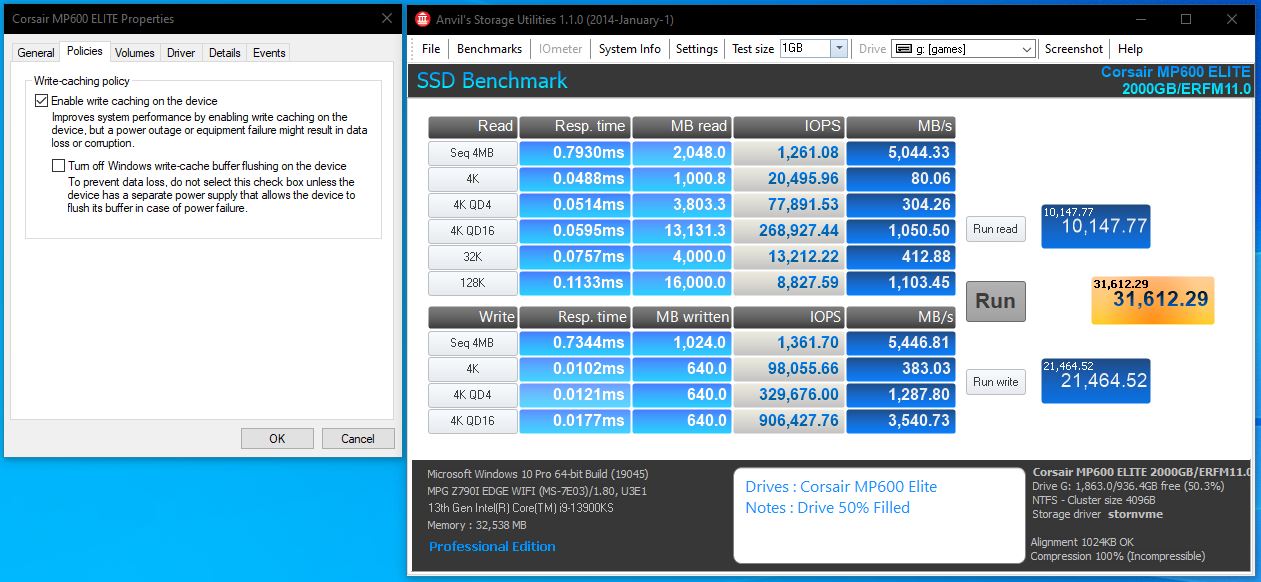The width and height of the screenshot is (1261, 582).
Task: Click the drive icon in Drive selector
Action: pos(902,49)
